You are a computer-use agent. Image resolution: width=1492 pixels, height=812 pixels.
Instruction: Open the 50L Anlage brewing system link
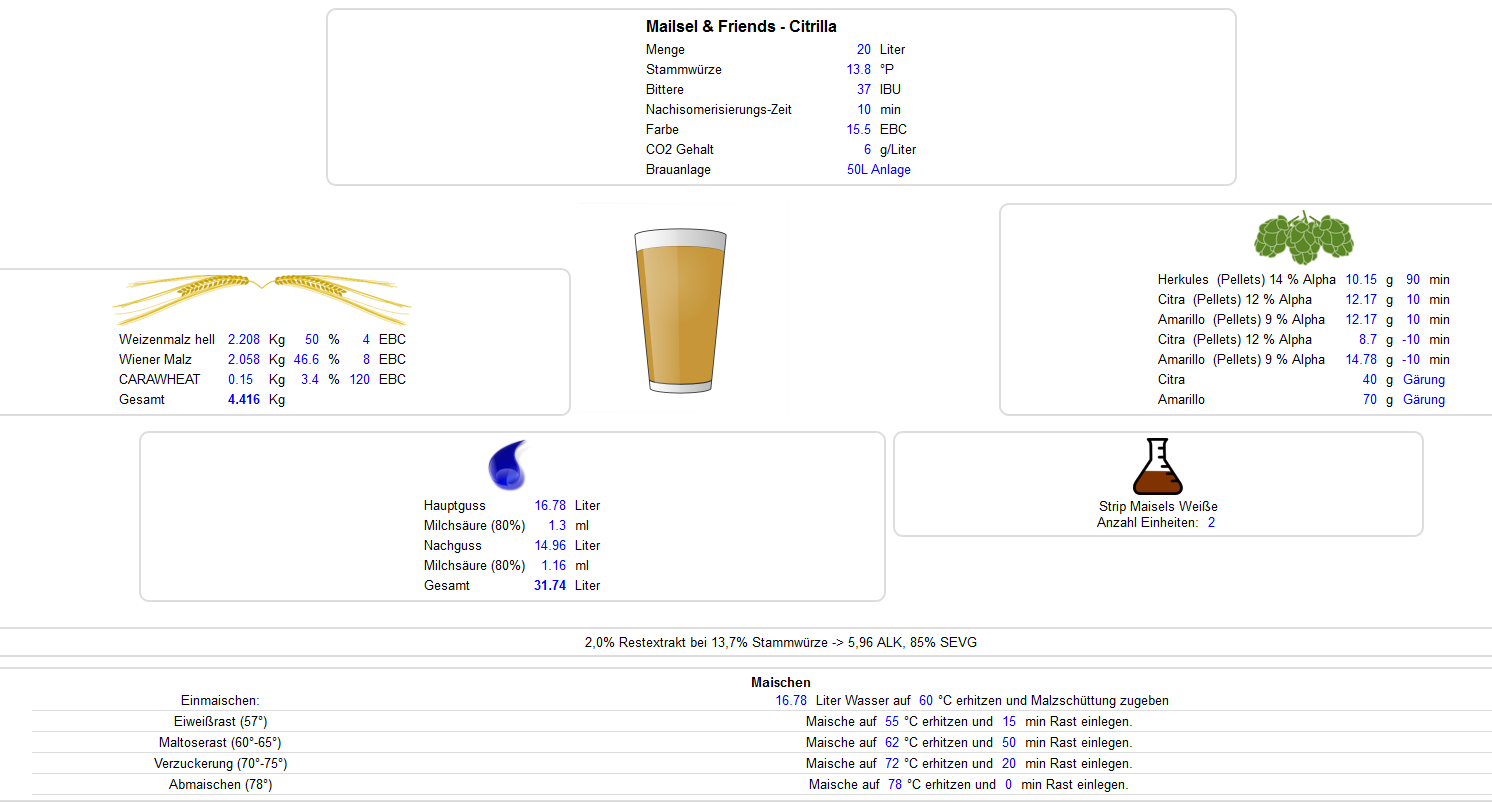tap(878, 170)
